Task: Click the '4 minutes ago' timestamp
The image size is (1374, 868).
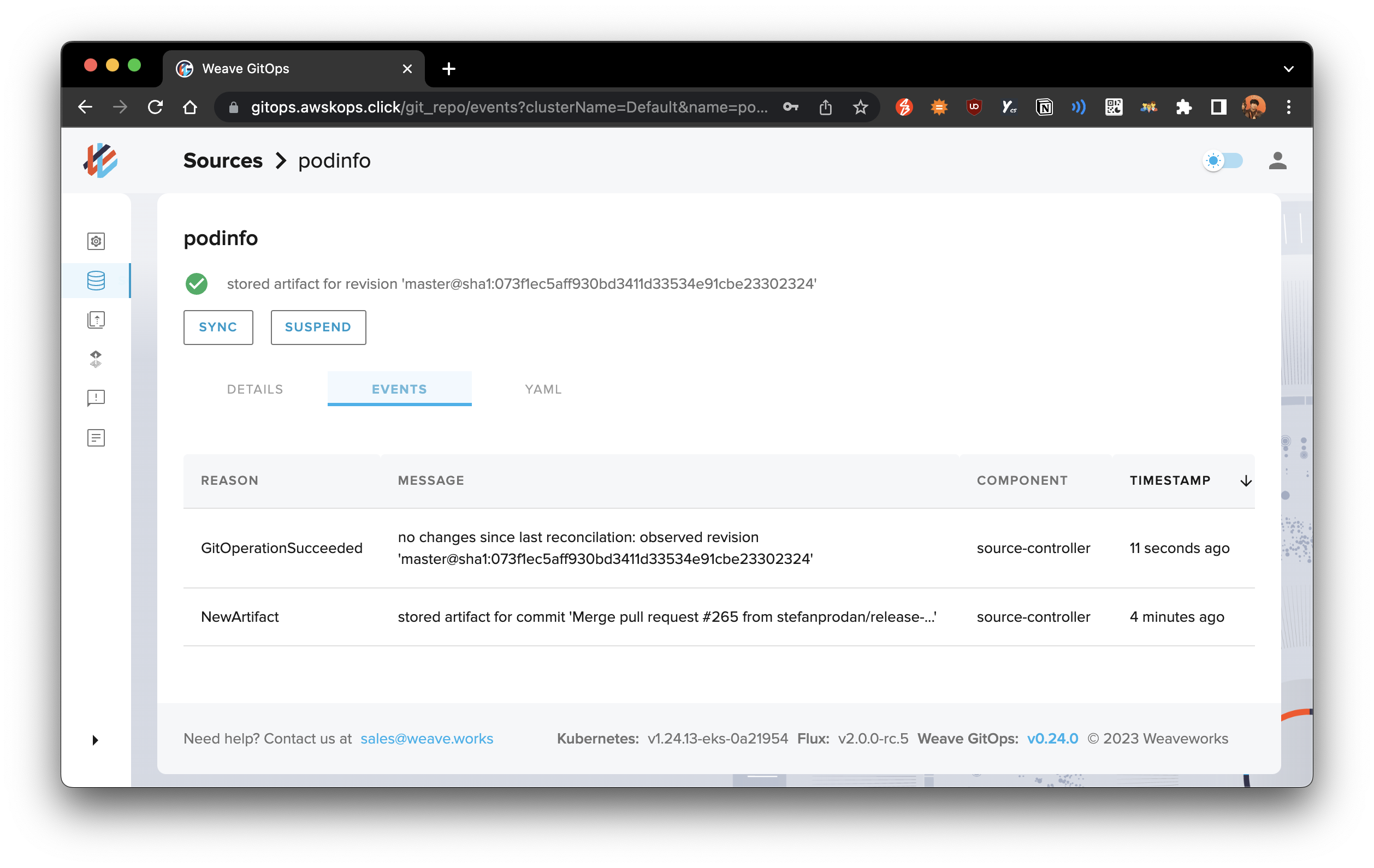Action: (x=1176, y=617)
